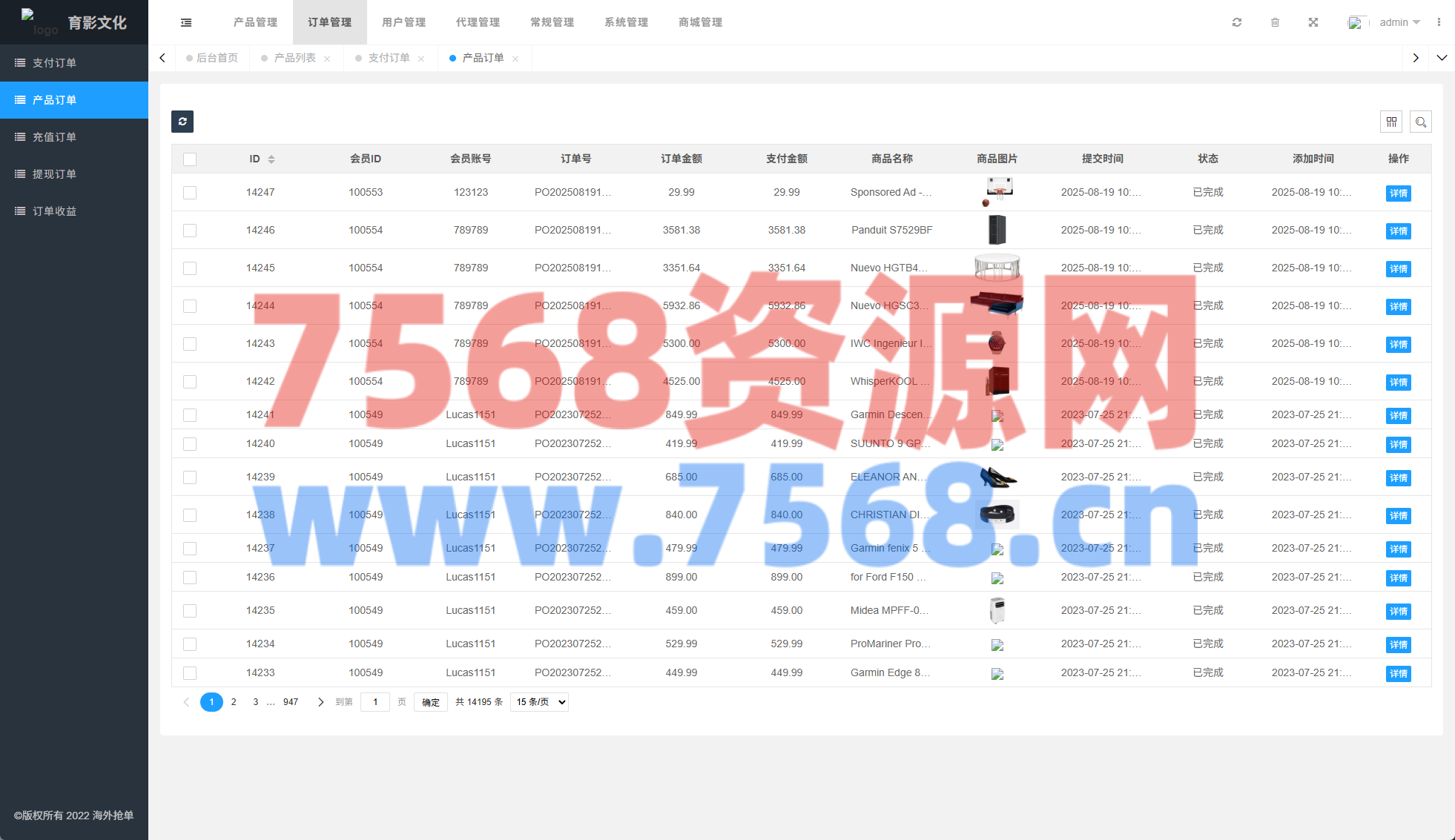Click the refresh icon in top header
1455x840 pixels.
[x=1237, y=22]
